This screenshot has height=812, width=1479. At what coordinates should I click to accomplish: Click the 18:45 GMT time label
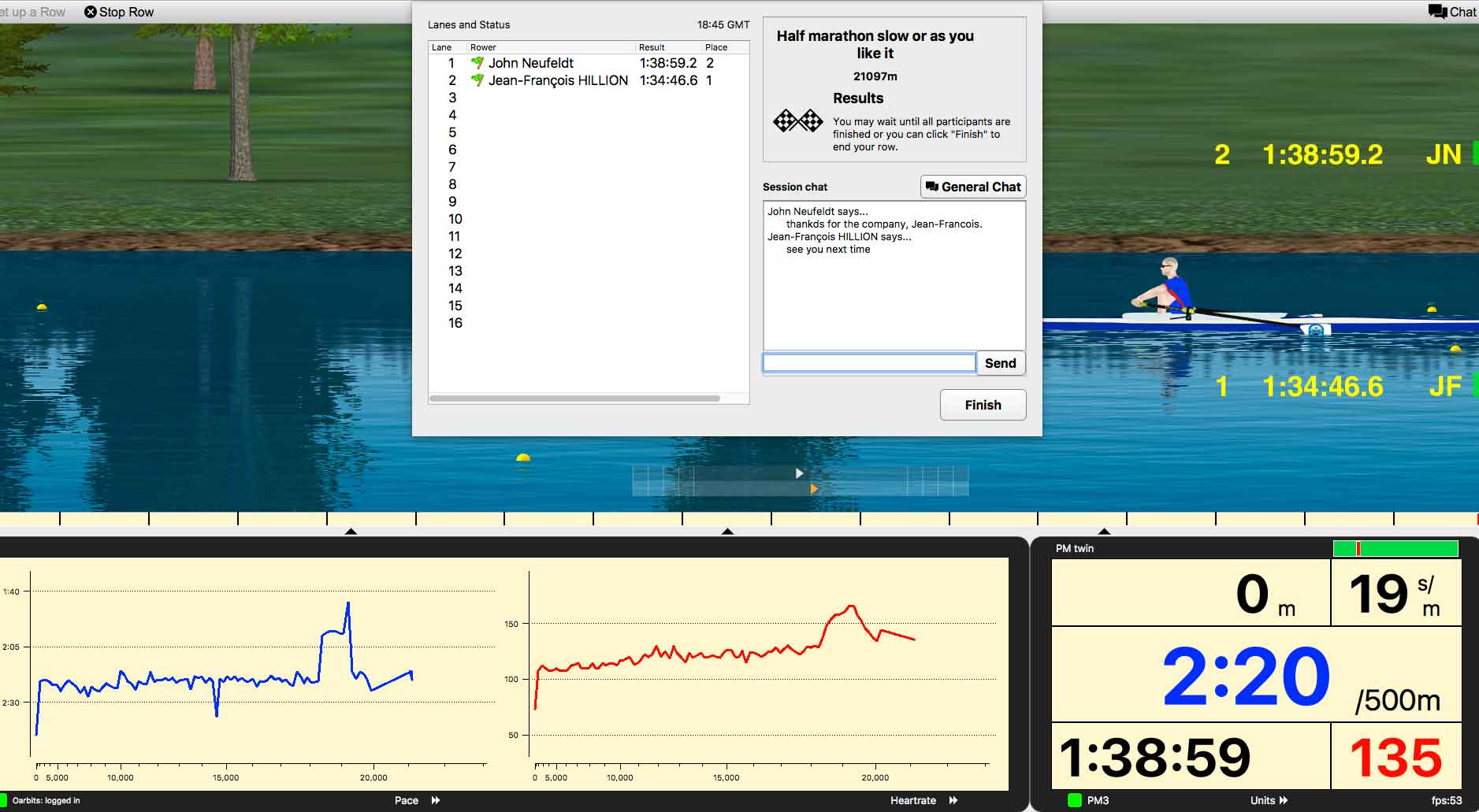pos(723,24)
